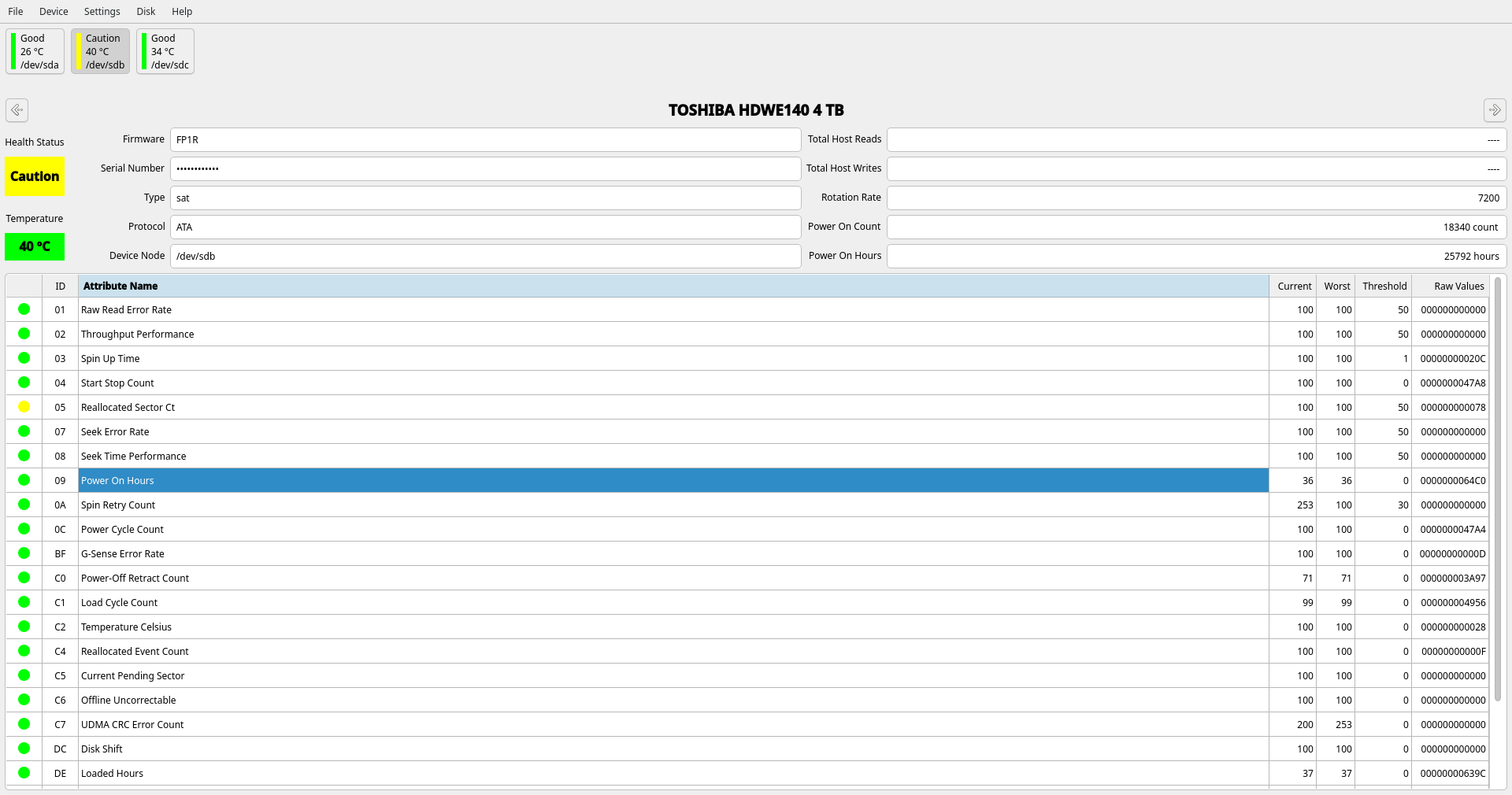
Task: Select the Spin Up Time row name
Action: tap(110, 359)
